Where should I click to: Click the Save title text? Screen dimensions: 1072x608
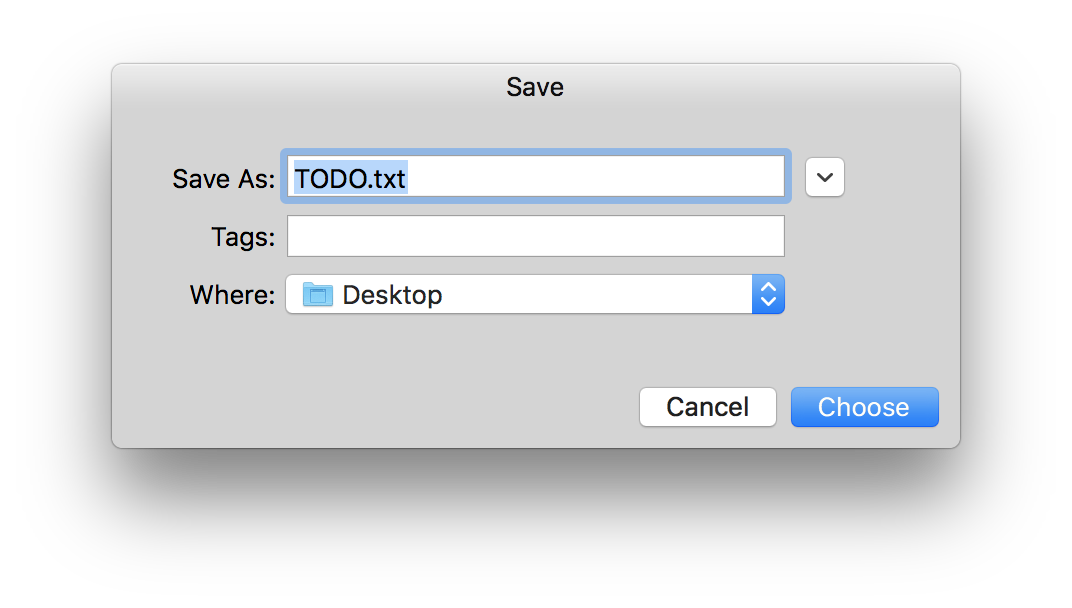click(535, 87)
